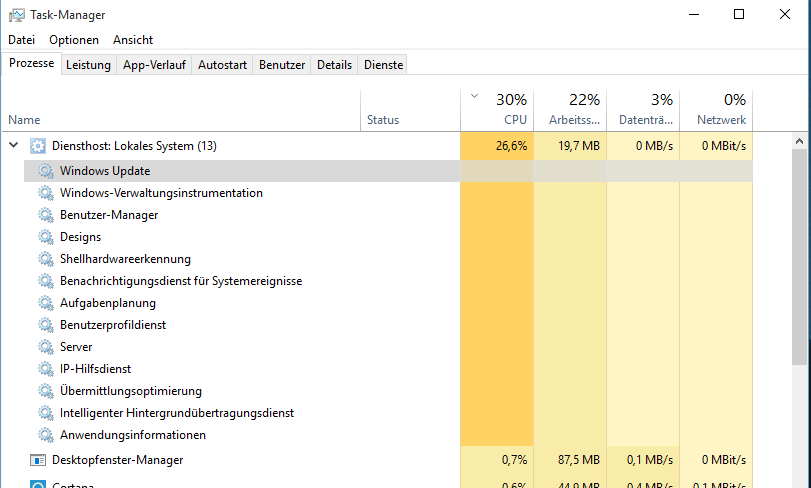Click the Windows Update service gear icon
The image size is (811, 488).
pyautogui.click(x=46, y=171)
